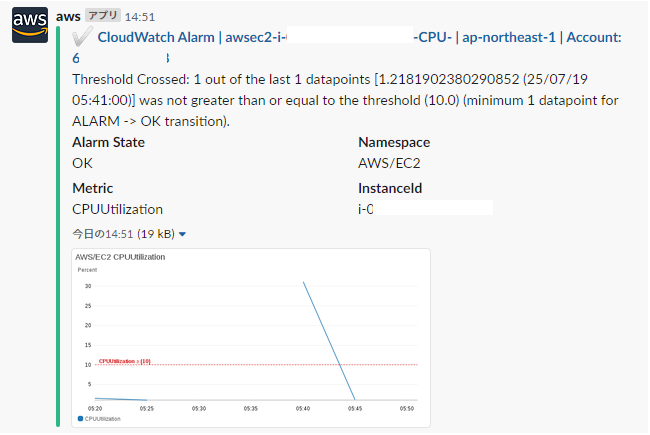Open the aws sender name profile
The width and height of the screenshot is (650, 435).
pos(69,16)
